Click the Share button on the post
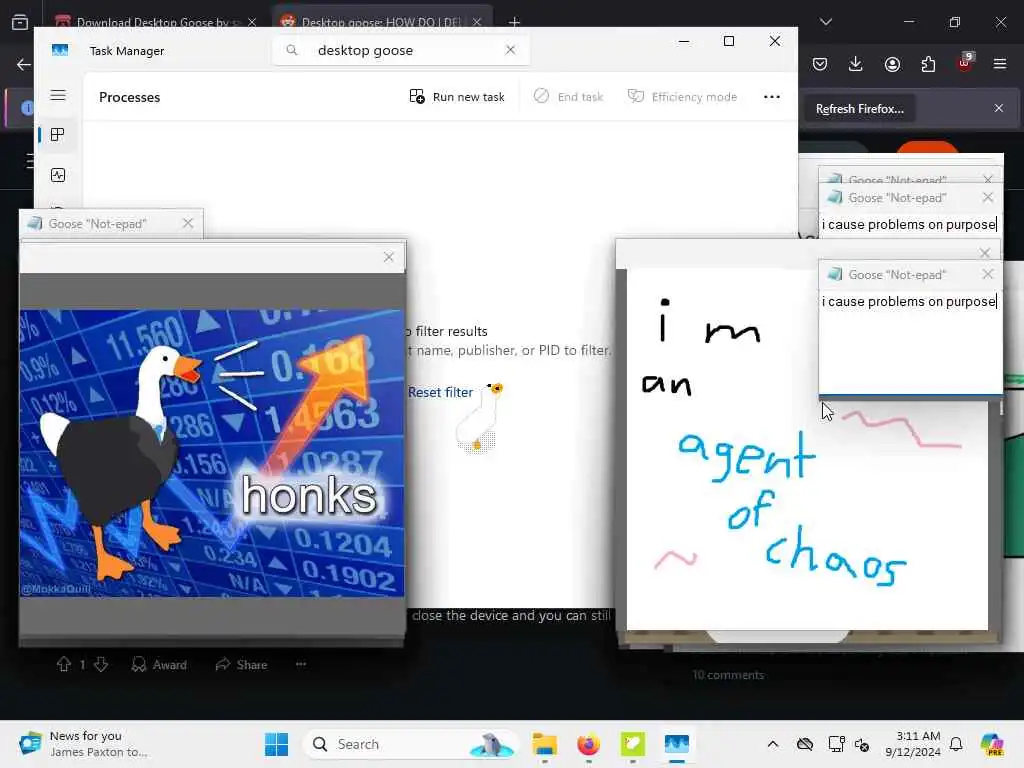1024x768 pixels. (x=241, y=665)
